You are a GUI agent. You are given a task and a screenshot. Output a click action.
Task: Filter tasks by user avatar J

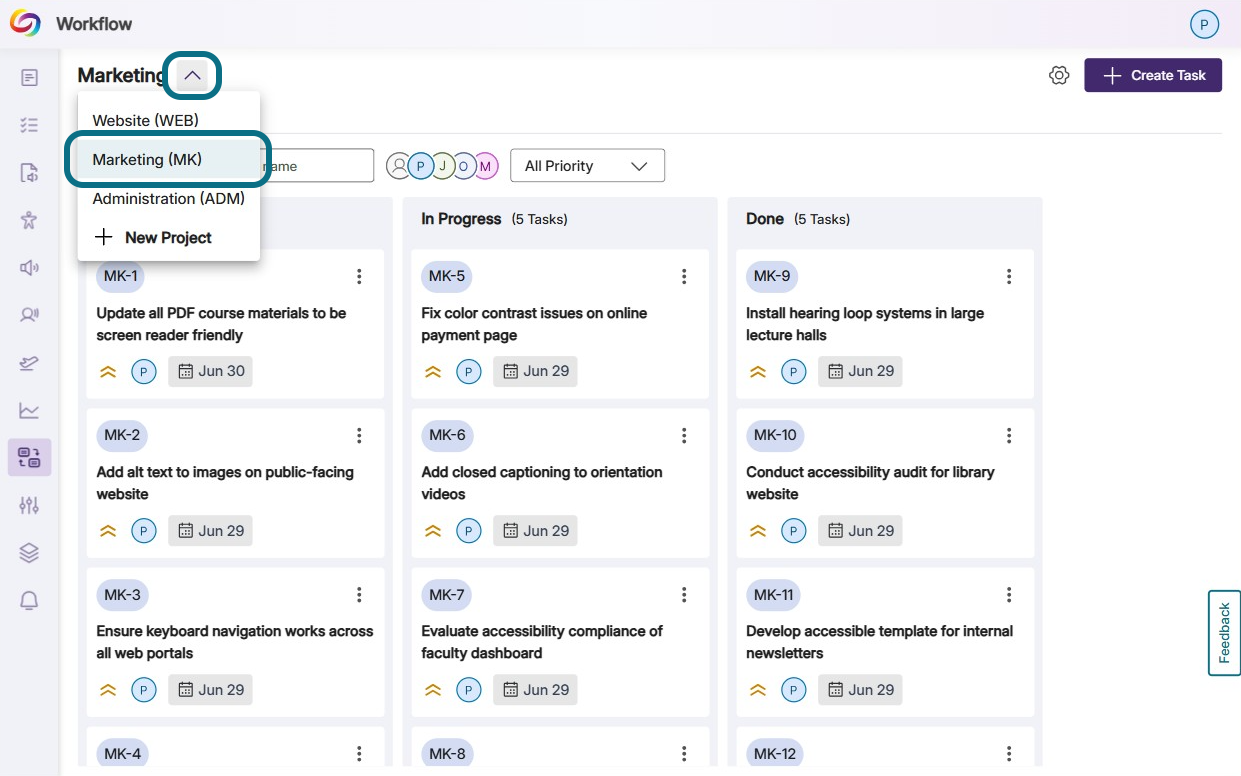click(443, 166)
